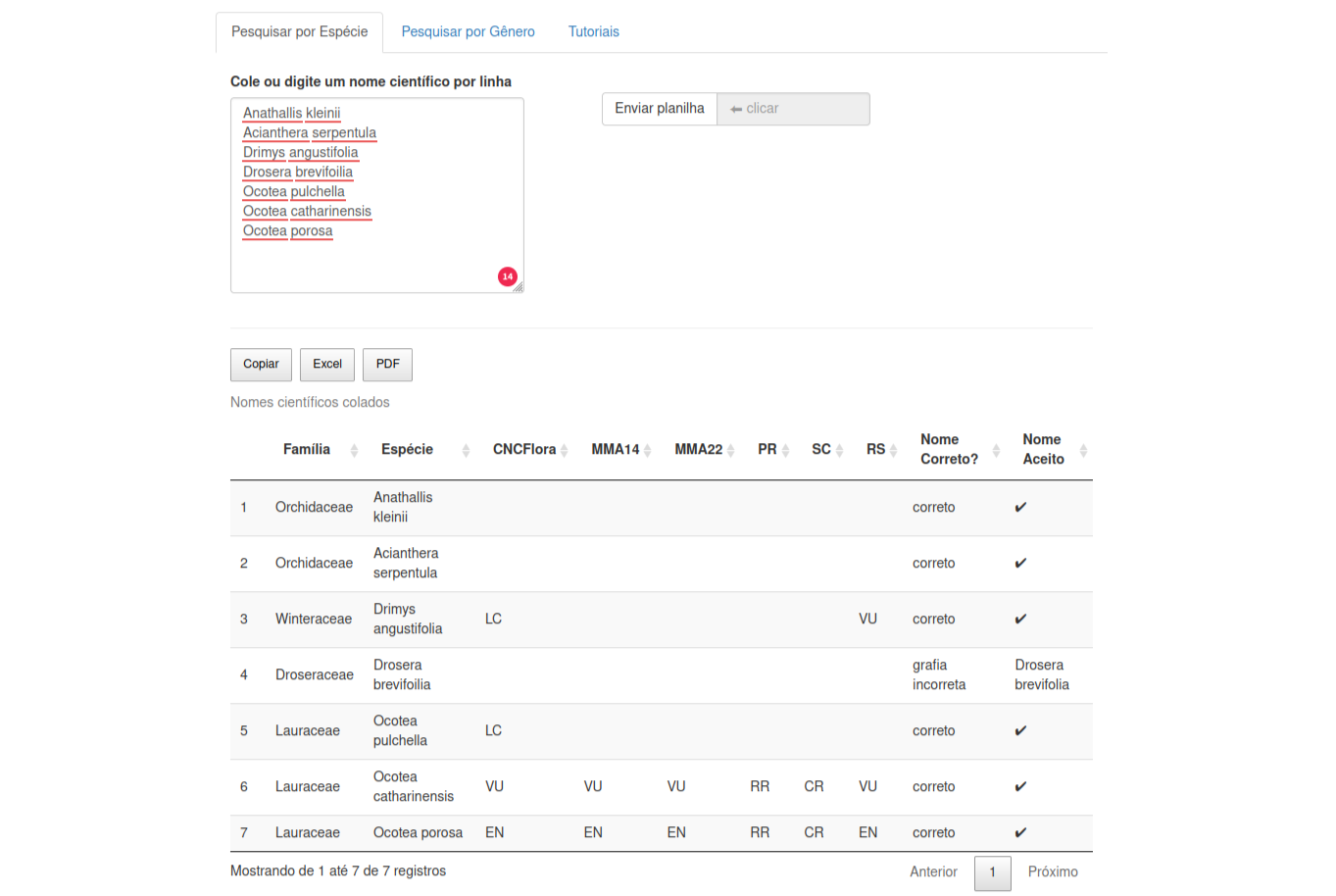This screenshot has height=896, width=1336.
Task: Select the Pesquisar por Espécie tab
Action: pos(299,31)
